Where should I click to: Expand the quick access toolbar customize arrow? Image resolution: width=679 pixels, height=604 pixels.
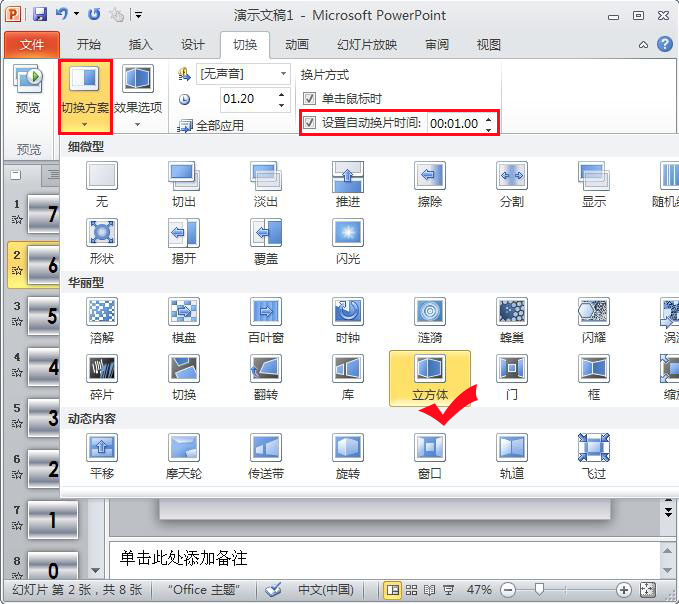[138, 15]
